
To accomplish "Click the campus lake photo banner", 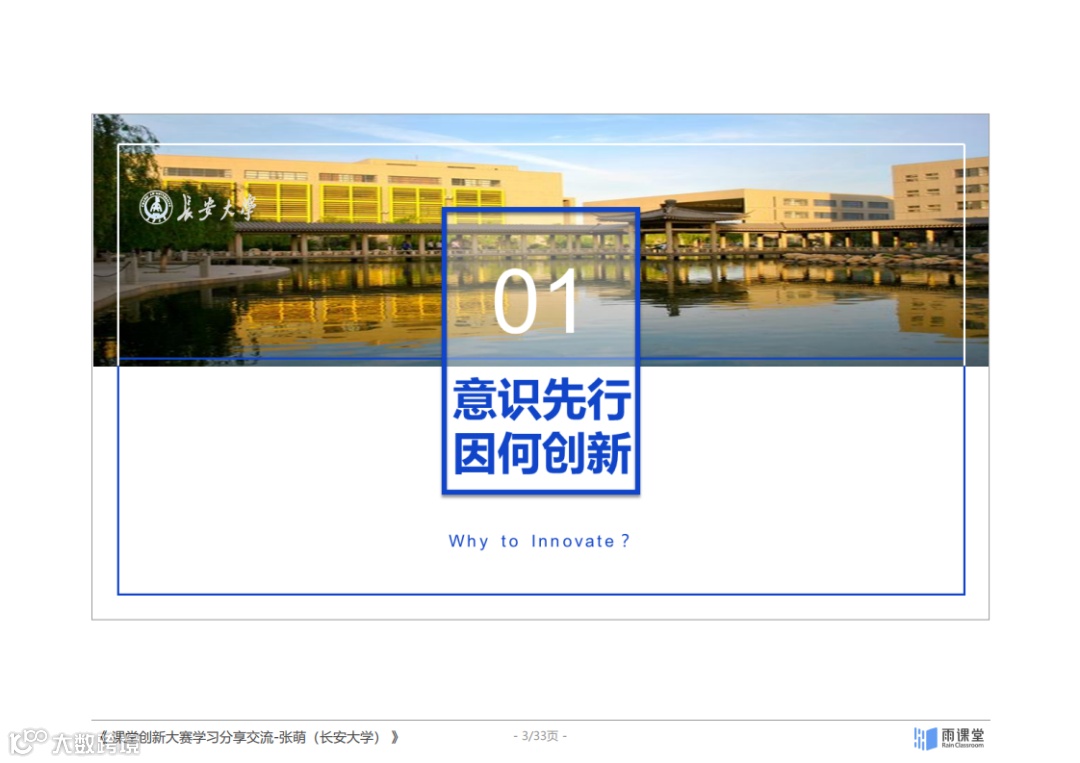I will pyautogui.click(x=541, y=240).
